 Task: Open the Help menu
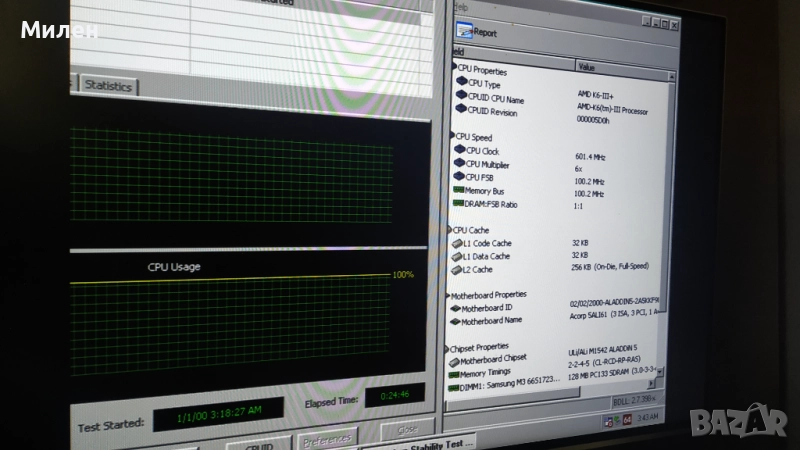click(461, 6)
